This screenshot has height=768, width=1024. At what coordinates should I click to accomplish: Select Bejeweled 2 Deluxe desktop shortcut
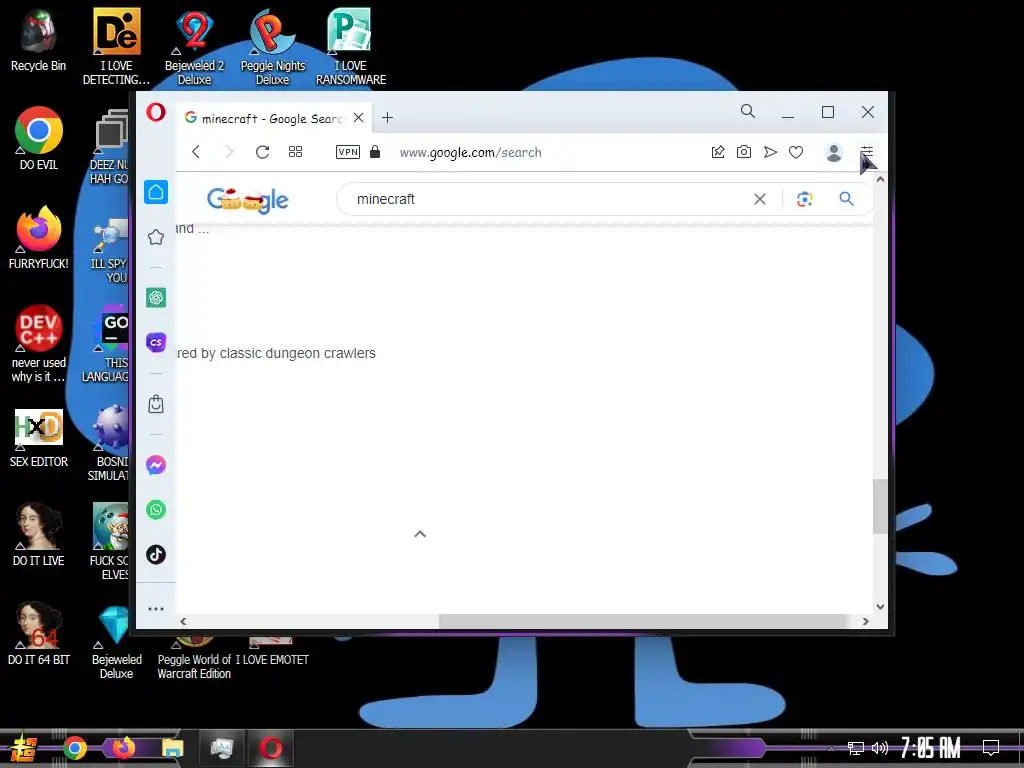click(x=195, y=46)
